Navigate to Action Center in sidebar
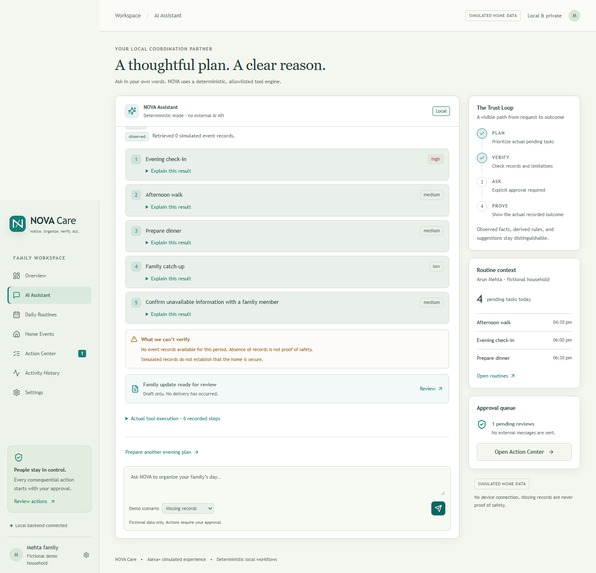The width and height of the screenshot is (596, 573). [x=49, y=354]
